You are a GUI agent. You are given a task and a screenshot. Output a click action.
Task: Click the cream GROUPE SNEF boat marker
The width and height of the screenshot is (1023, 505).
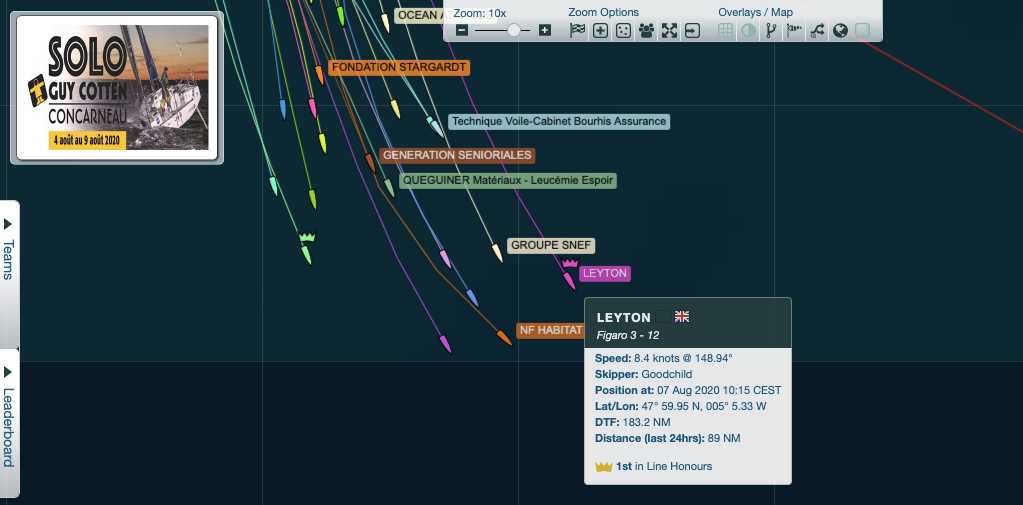tap(497, 252)
